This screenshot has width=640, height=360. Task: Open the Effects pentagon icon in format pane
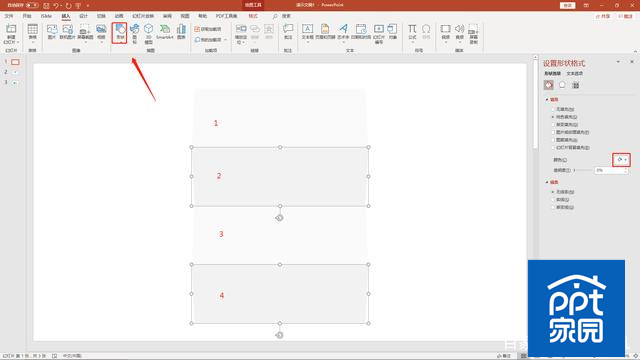coord(562,85)
